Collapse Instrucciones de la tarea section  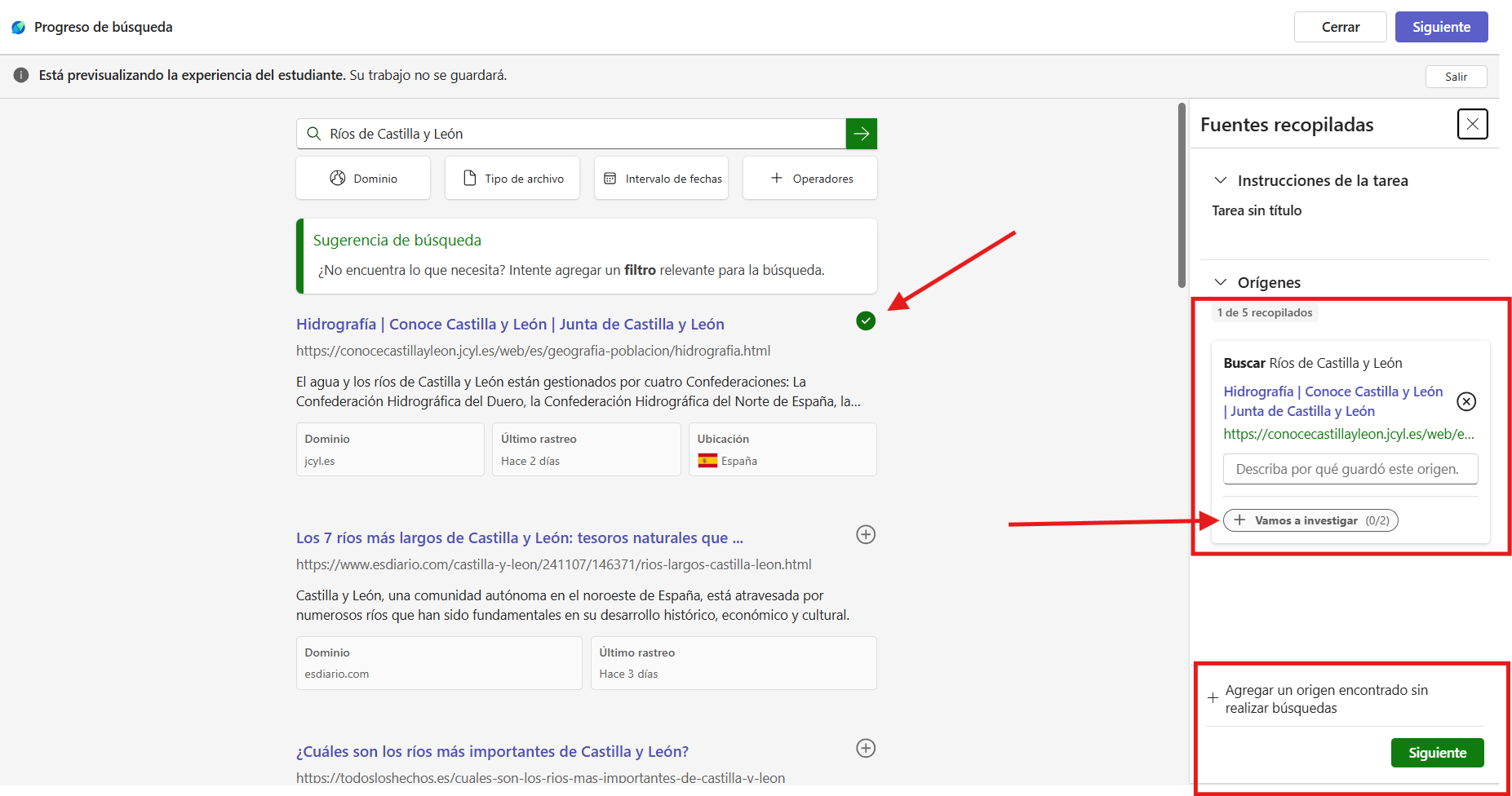pos(1221,180)
